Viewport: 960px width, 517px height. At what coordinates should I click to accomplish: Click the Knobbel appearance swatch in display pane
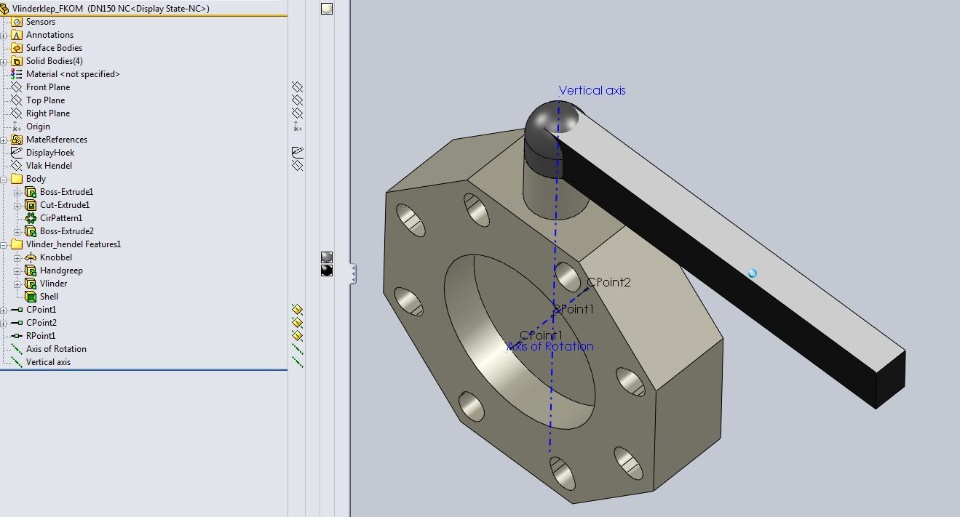pyautogui.click(x=327, y=257)
